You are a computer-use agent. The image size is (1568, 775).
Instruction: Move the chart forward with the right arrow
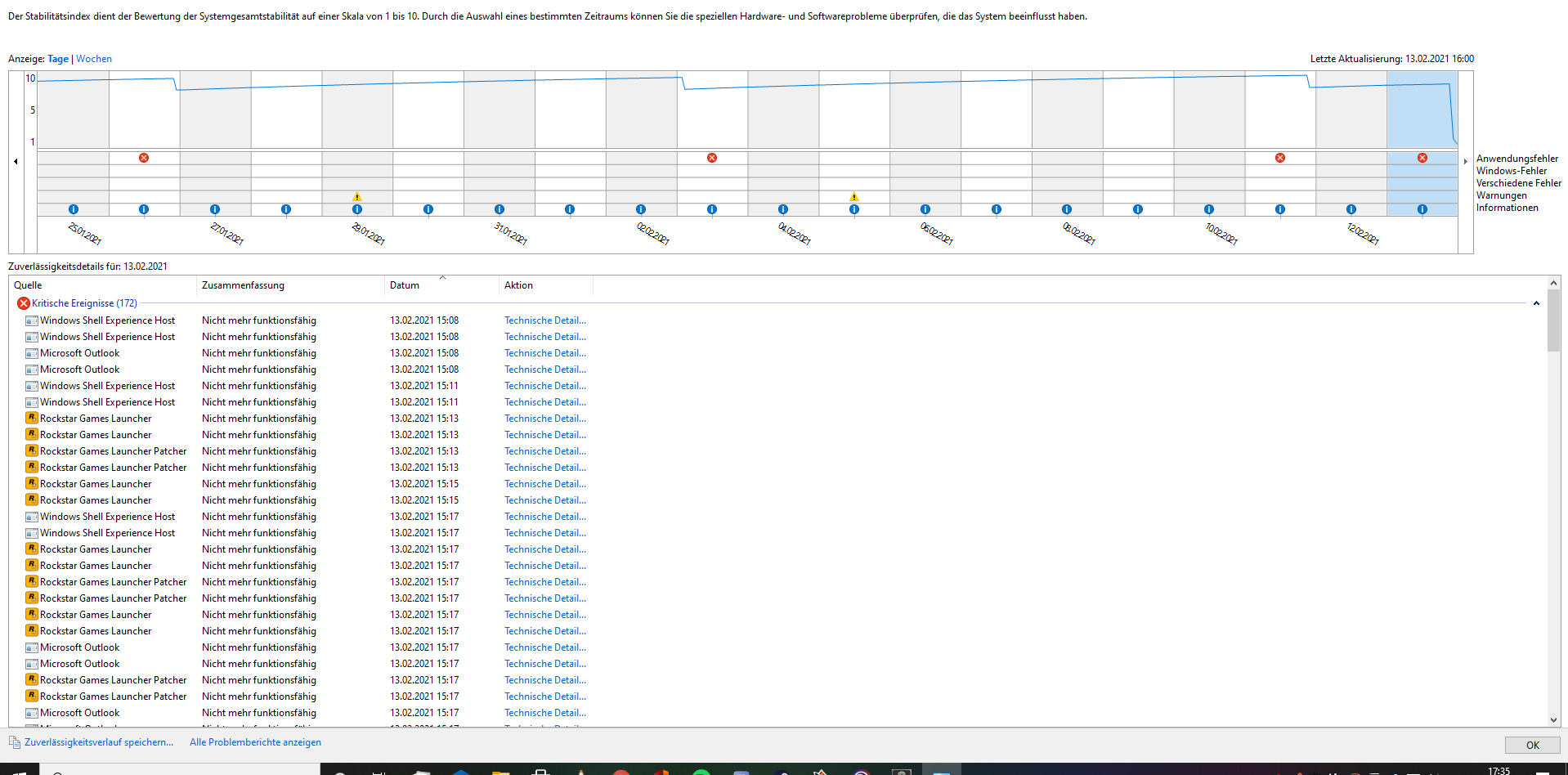[x=1465, y=162]
